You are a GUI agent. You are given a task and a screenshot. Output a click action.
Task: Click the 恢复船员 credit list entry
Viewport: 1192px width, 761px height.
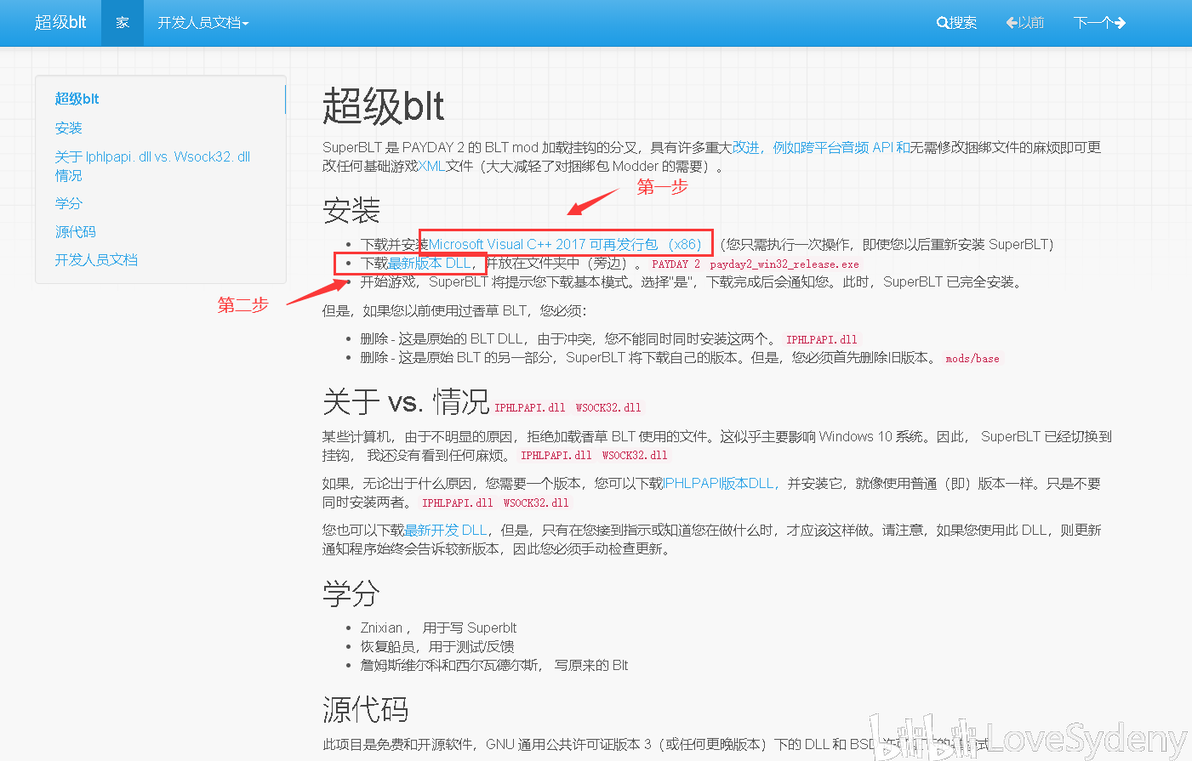(437, 646)
